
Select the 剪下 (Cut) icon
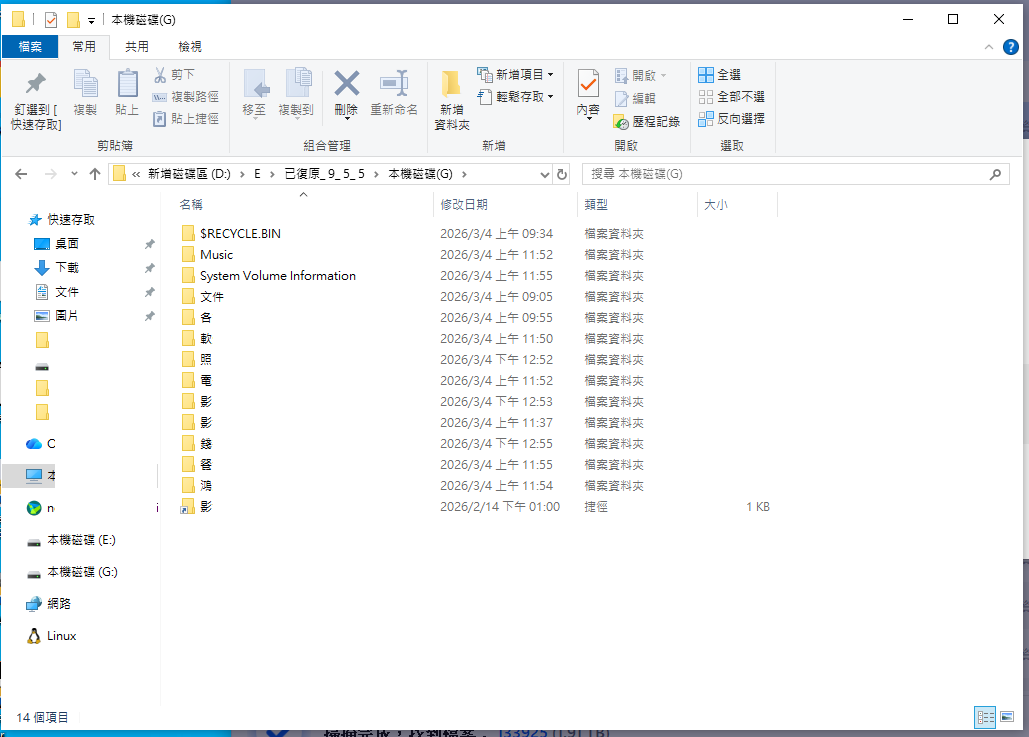coord(160,73)
